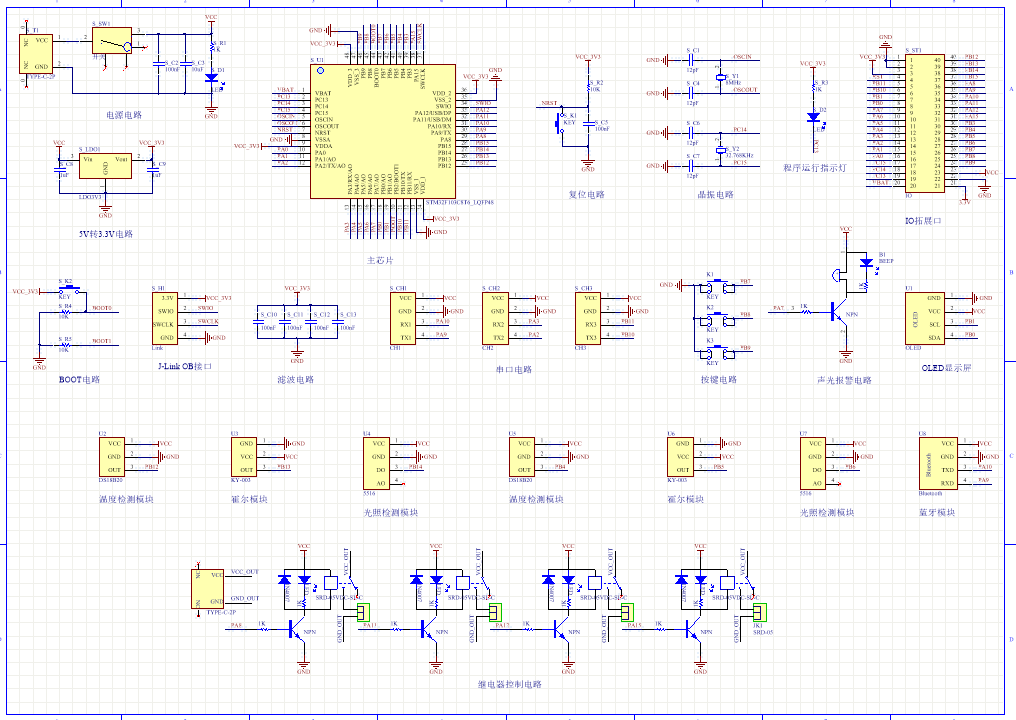
Task: Select the LDO33V3 regulator component
Action: pos(105,165)
